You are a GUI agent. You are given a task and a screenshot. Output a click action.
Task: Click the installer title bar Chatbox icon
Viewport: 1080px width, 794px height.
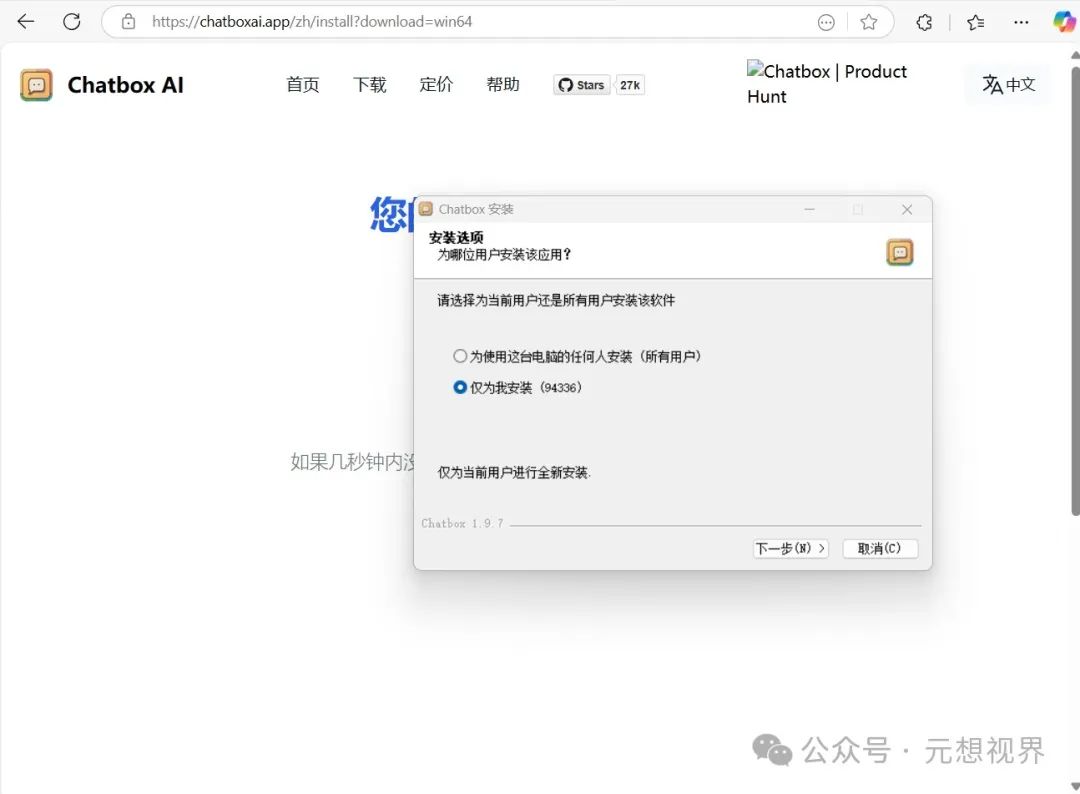click(426, 209)
